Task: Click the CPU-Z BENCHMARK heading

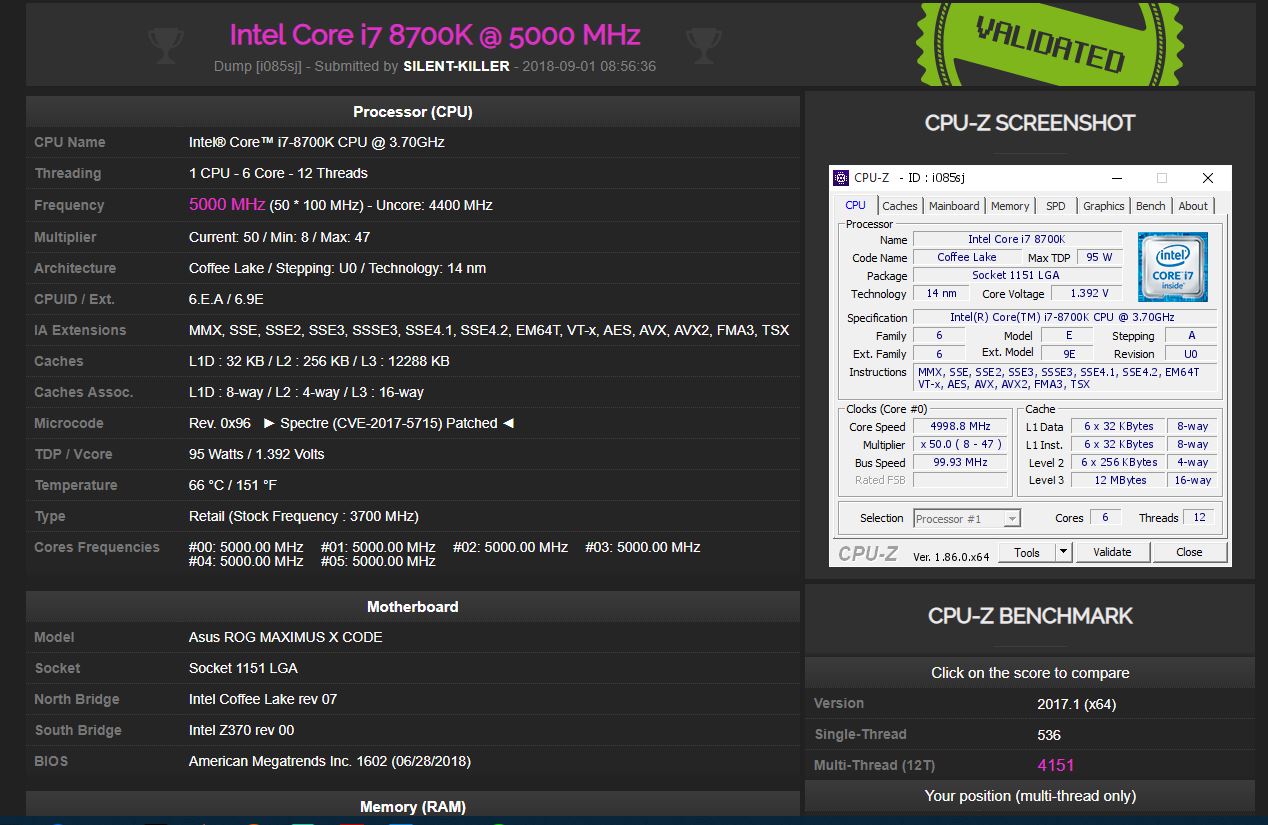Action: [x=1030, y=616]
